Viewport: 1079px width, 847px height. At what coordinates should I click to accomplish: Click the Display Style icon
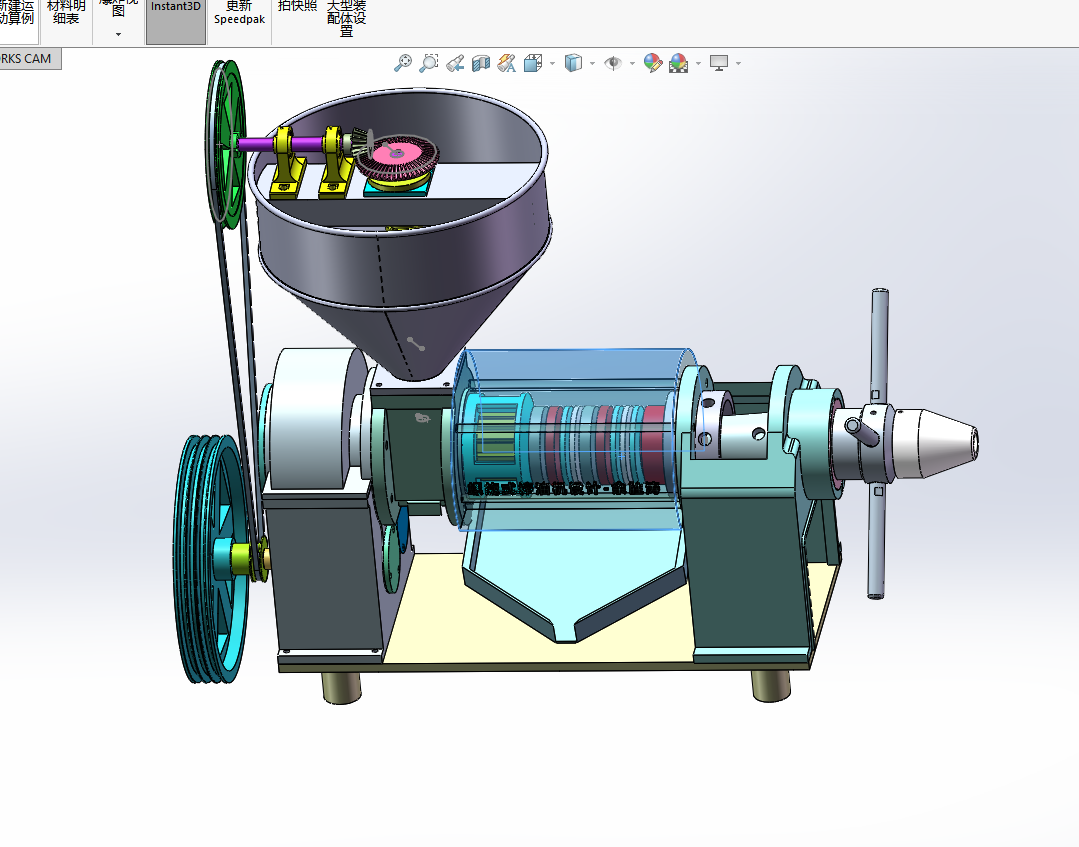[573, 63]
